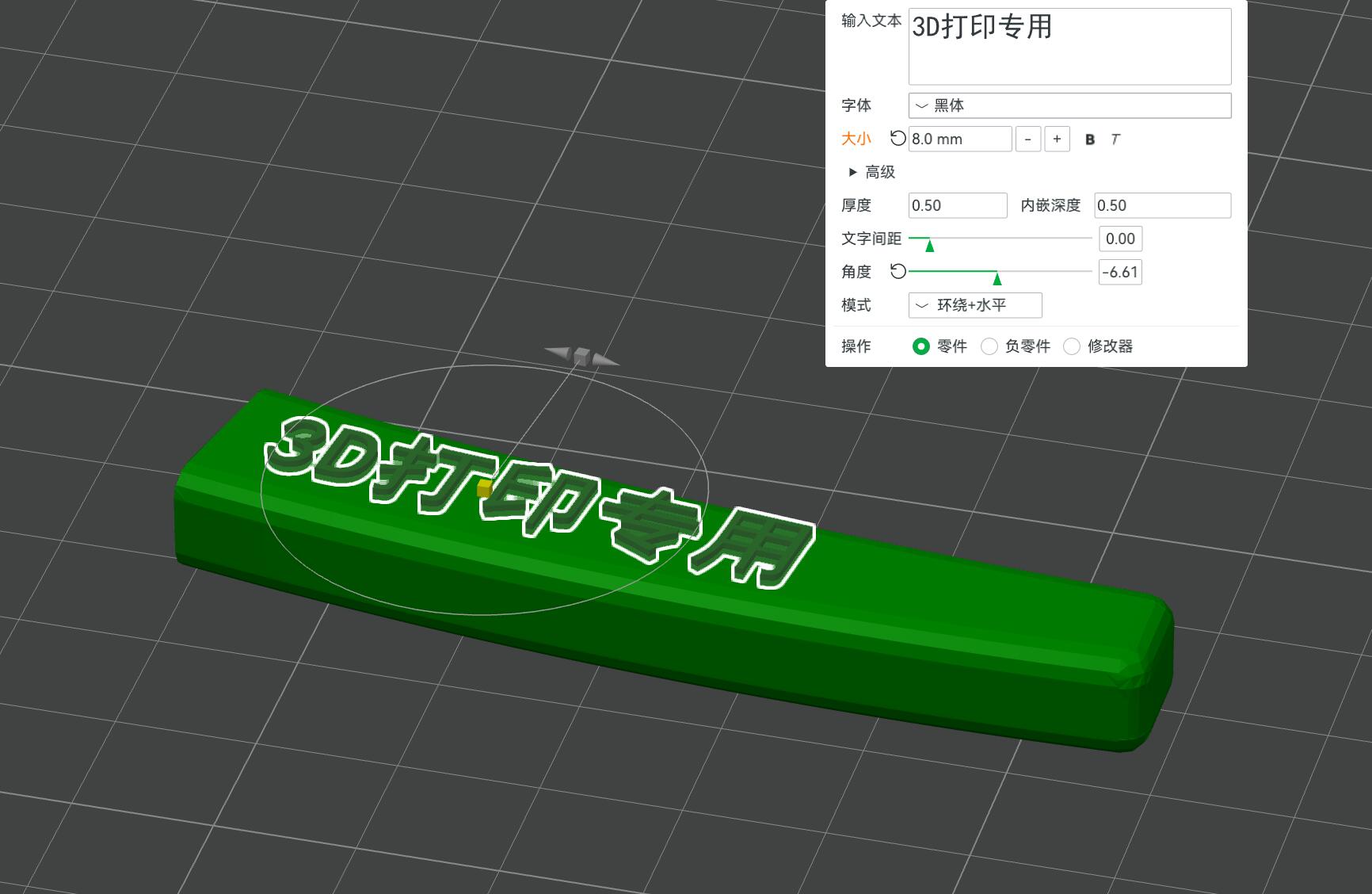This screenshot has height=894, width=1372.
Task: Reset the text size value
Action: 898,139
